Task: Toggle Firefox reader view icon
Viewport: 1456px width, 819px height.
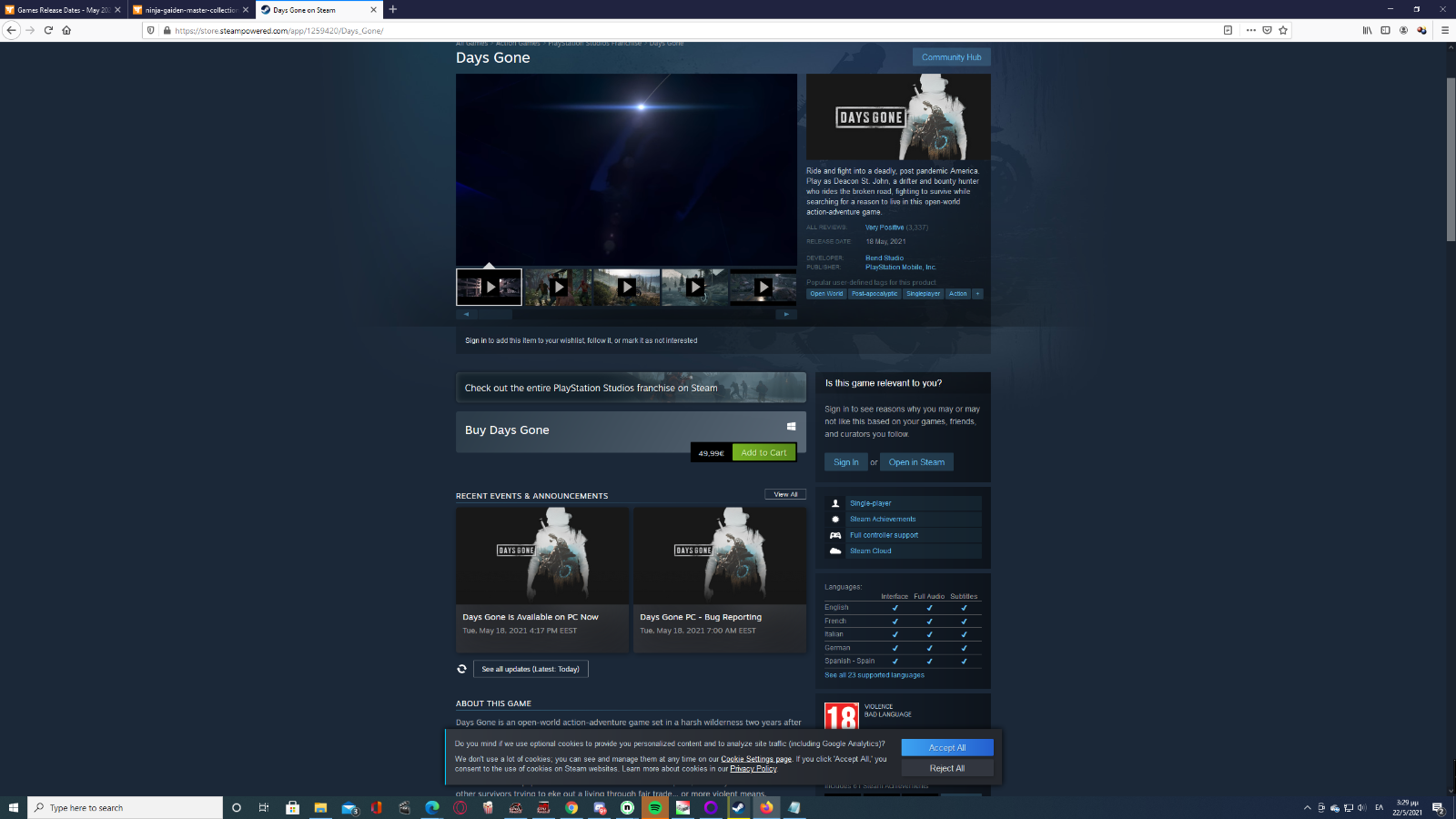Action: click(x=1228, y=30)
